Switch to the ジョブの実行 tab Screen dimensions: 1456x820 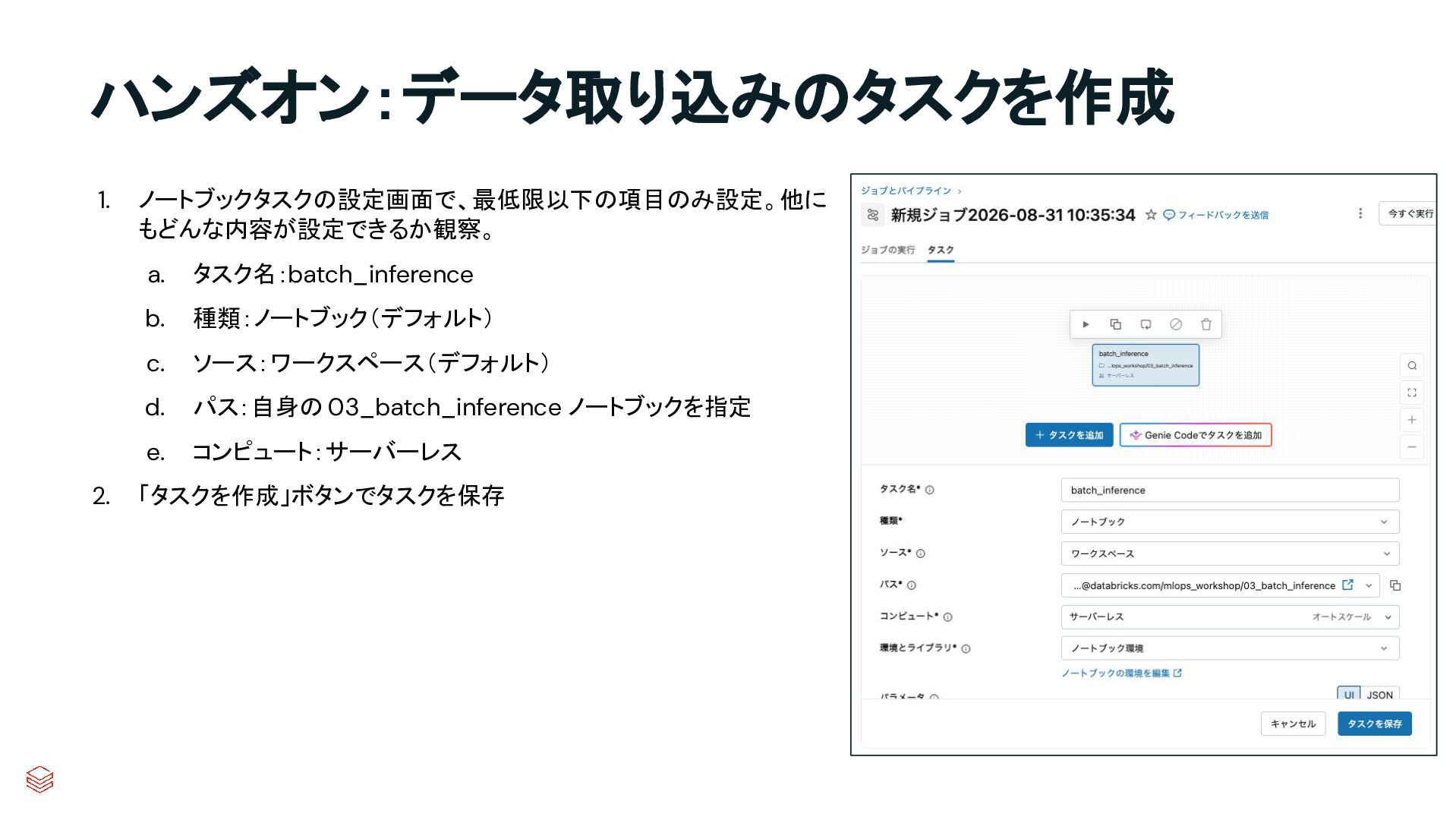click(x=887, y=250)
